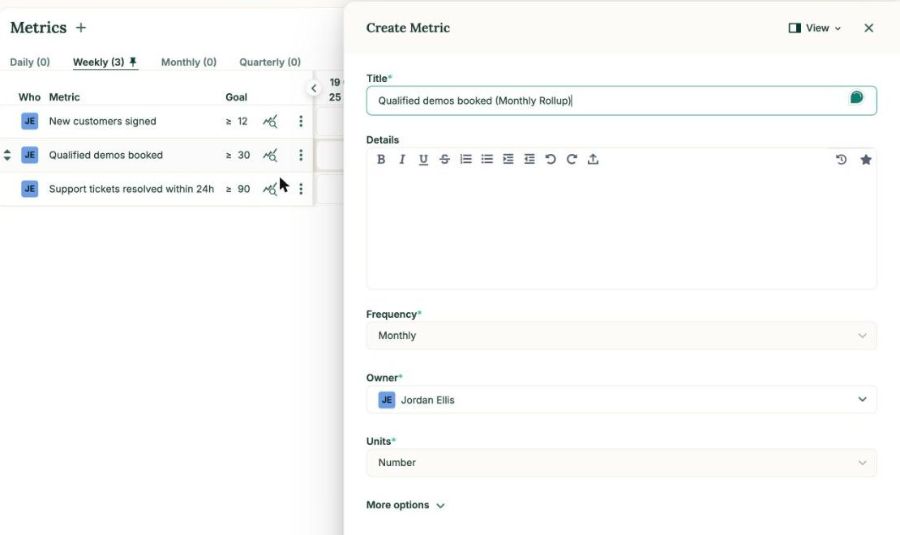This screenshot has width=900, height=535.
Task: Open chart for Qualified demos booked
Action: (x=270, y=155)
